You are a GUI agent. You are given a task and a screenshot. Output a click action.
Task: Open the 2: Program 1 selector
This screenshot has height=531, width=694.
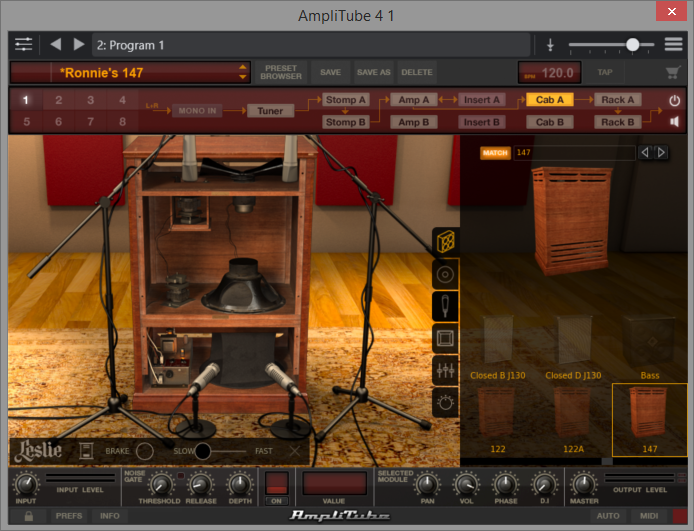[x=311, y=45]
